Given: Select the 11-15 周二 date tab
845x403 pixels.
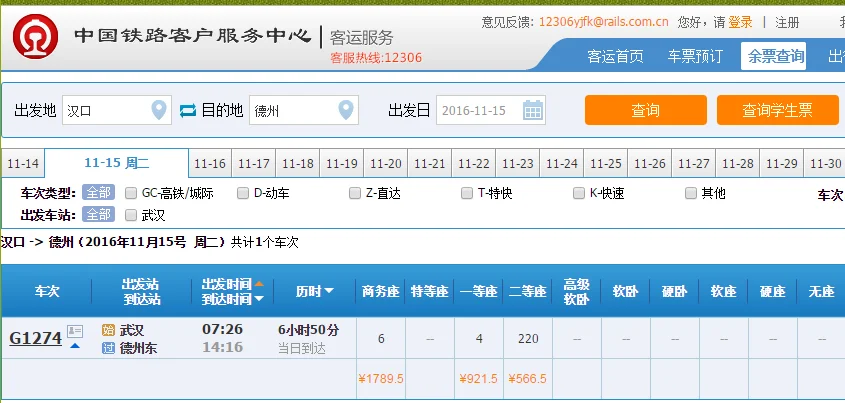Looking at the screenshot, I should click(x=116, y=163).
